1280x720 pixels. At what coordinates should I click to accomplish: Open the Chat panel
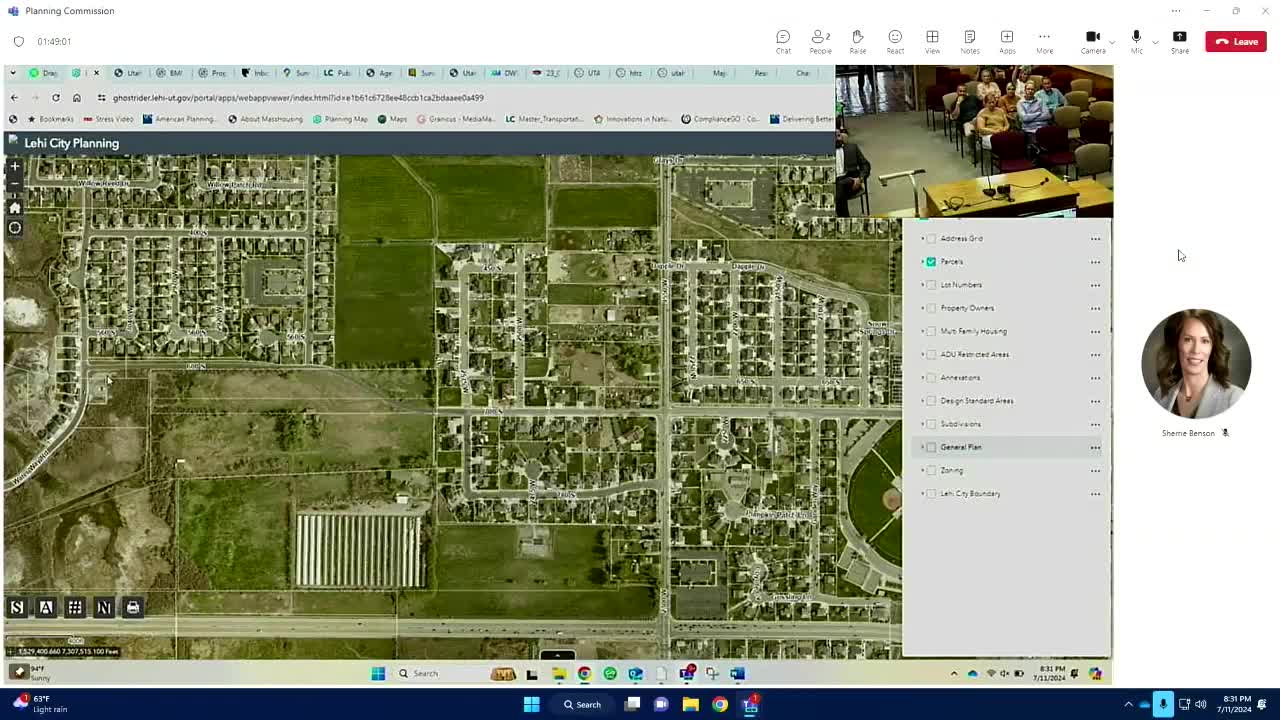click(x=783, y=41)
